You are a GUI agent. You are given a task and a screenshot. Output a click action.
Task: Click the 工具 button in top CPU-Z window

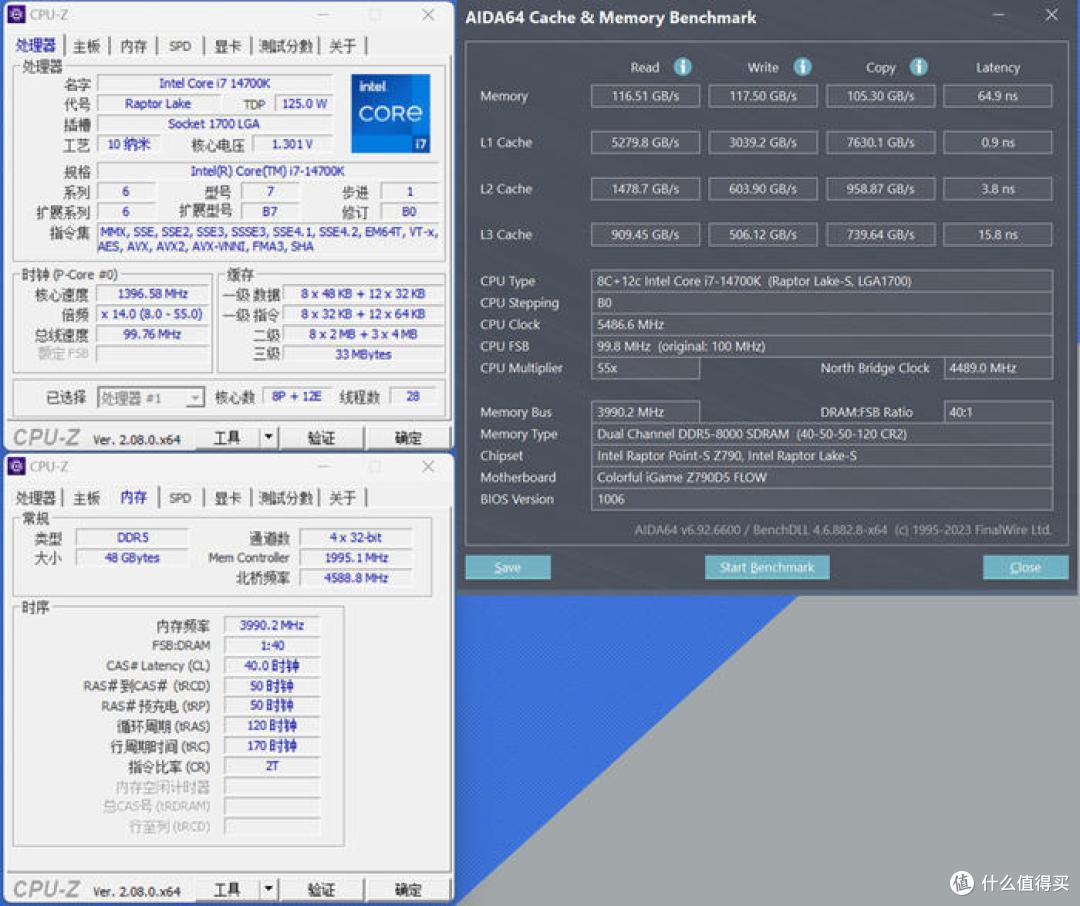click(x=227, y=437)
